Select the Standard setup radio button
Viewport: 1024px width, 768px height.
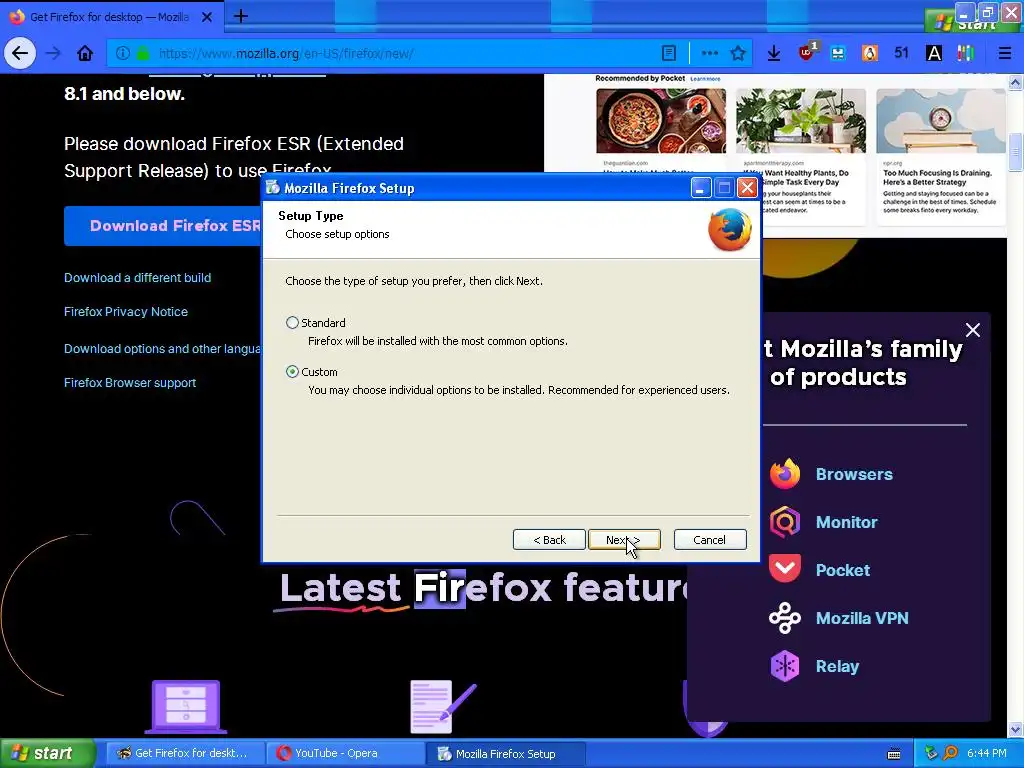pyautogui.click(x=292, y=323)
